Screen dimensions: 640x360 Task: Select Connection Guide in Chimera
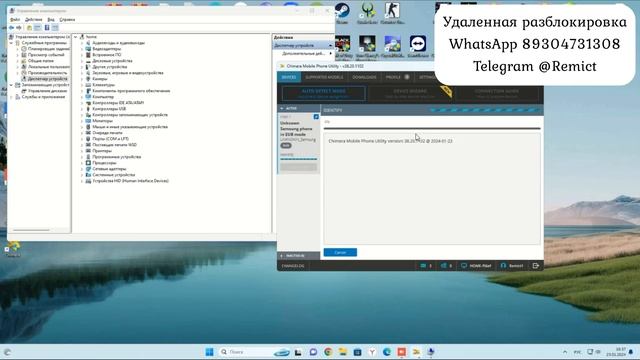[x=496, y=93]
